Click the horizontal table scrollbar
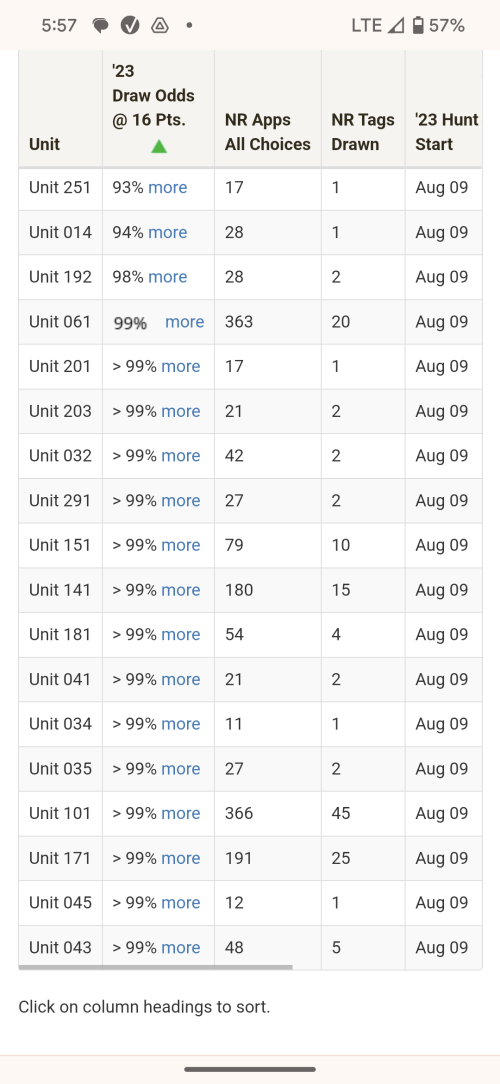 pyautogui.click(x=156, y=967)
